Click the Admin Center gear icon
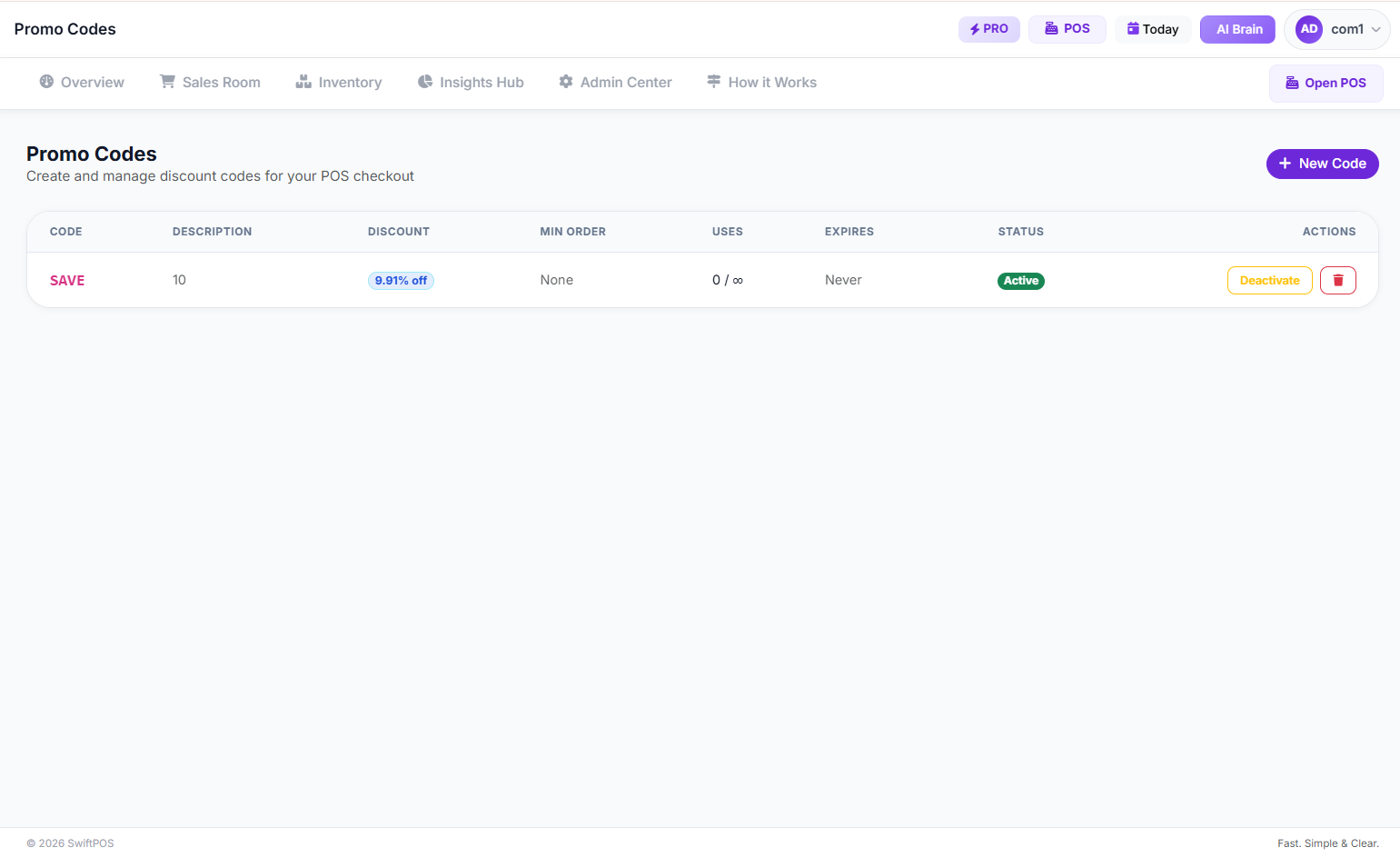This screenshot has width=1400, height=857. (566, 82)
